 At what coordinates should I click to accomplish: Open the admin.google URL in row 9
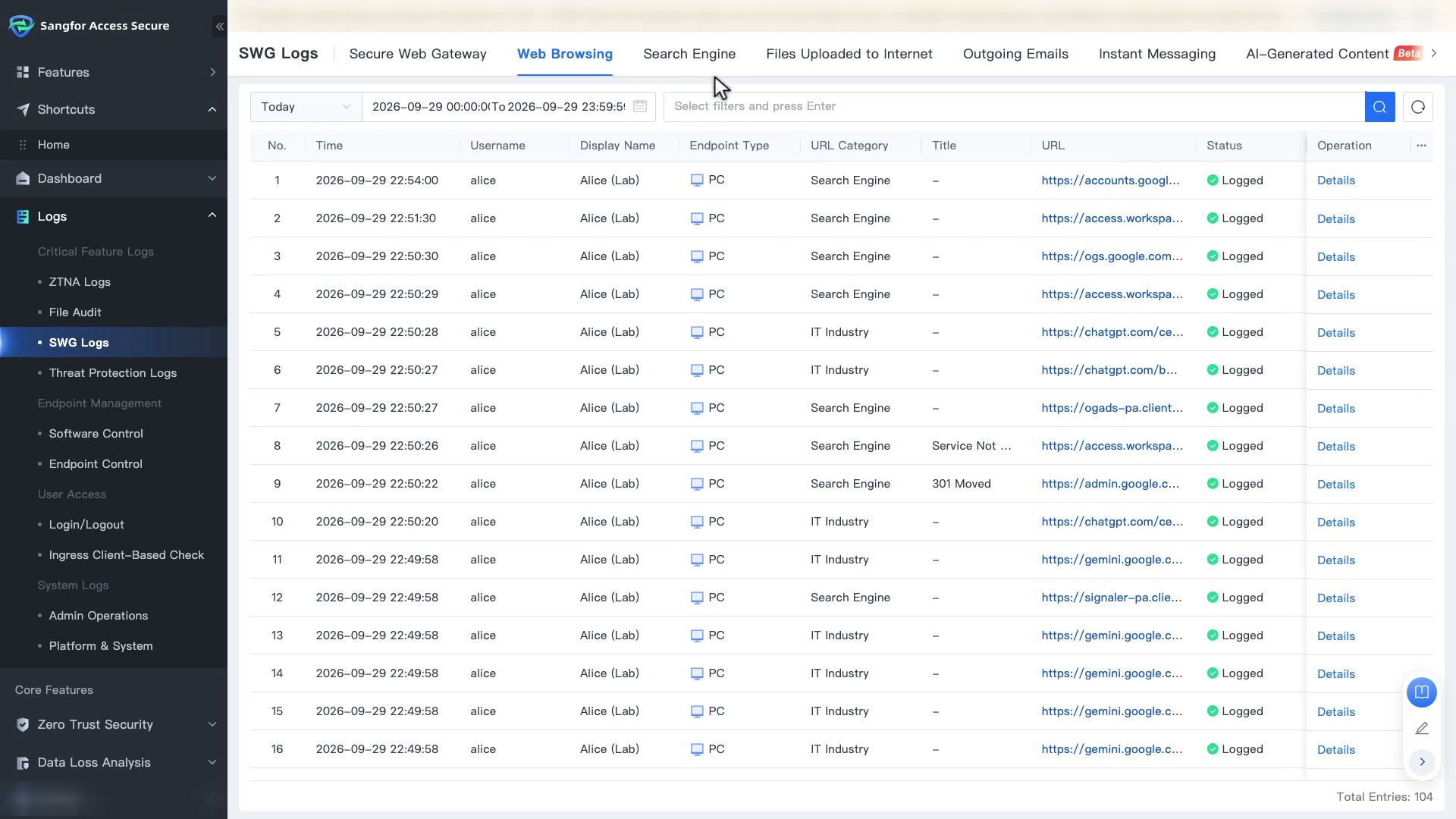1110,484
